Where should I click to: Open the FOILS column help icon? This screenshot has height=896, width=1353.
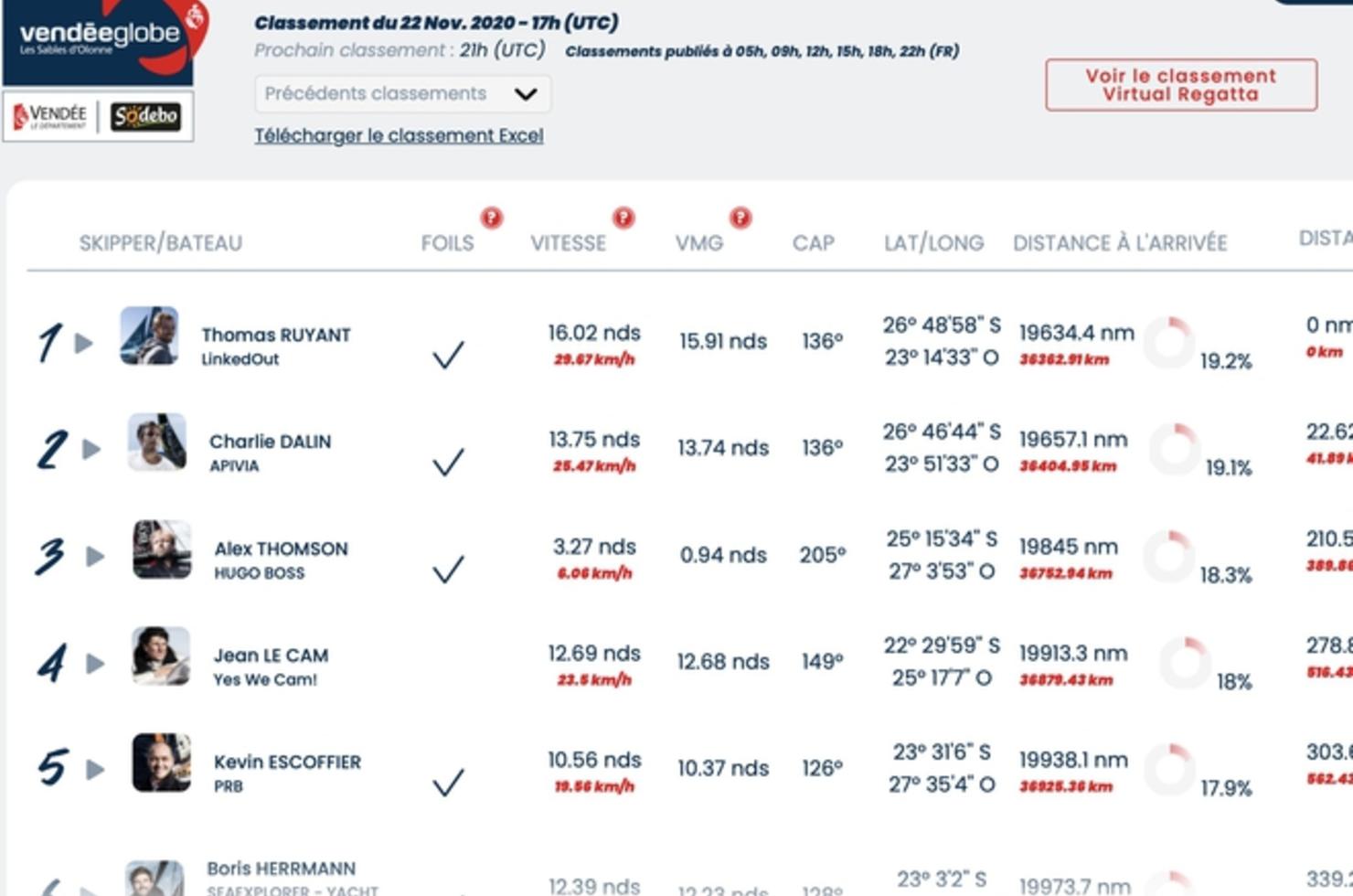(491, 218)
